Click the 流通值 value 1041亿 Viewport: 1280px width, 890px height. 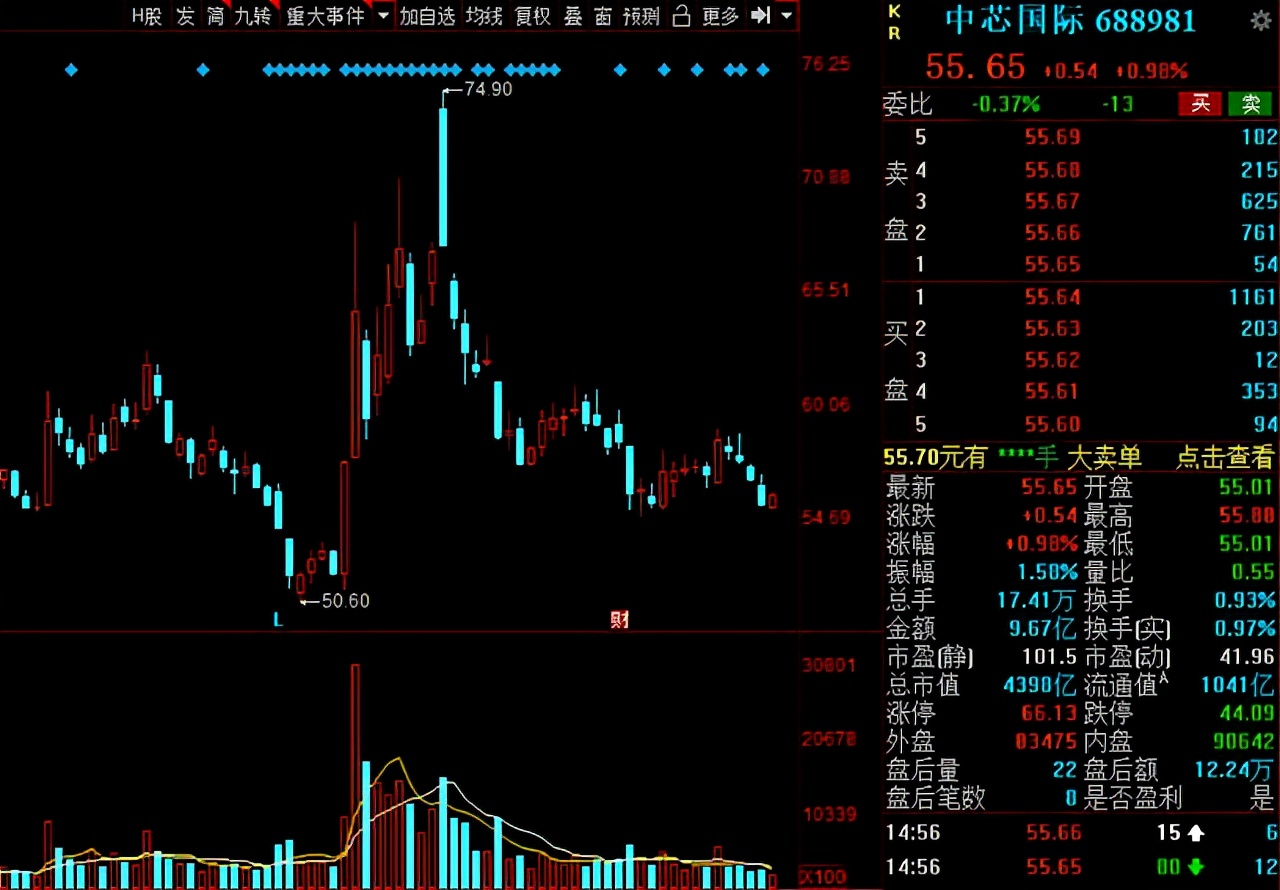(1238, 685)
